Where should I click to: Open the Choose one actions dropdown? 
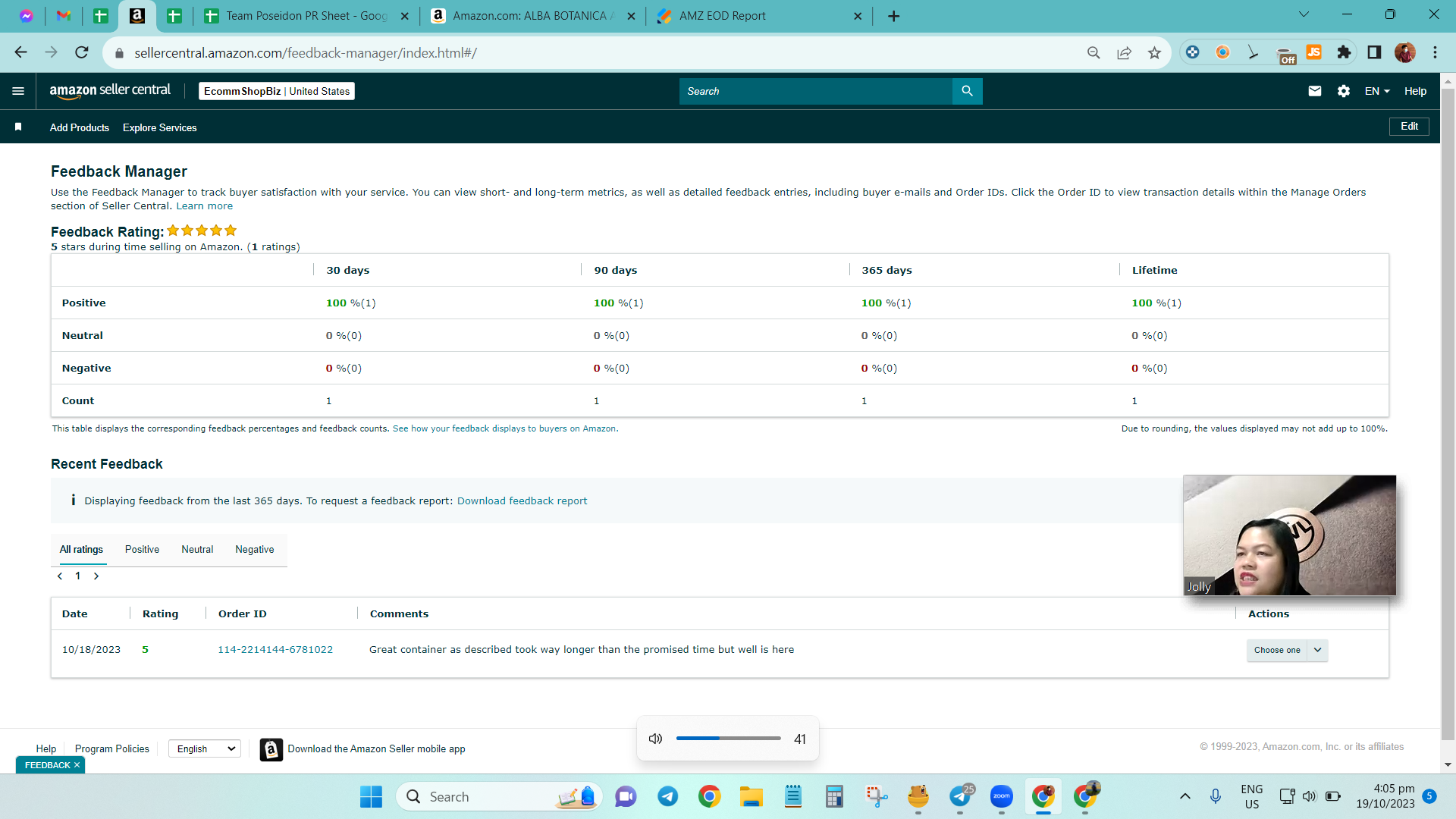1287,650
